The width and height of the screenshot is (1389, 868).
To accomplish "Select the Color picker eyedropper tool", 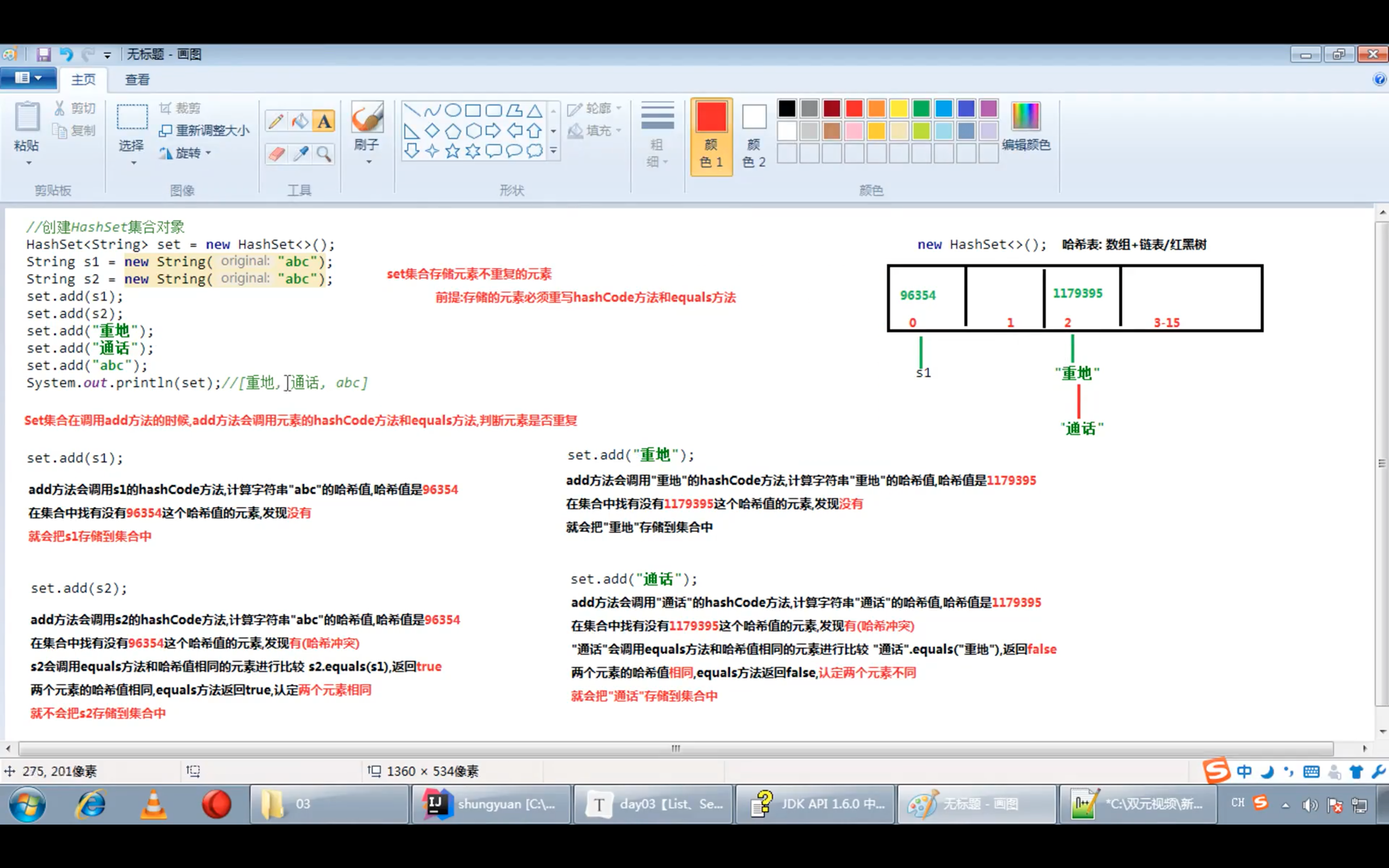I will point(300,153).
